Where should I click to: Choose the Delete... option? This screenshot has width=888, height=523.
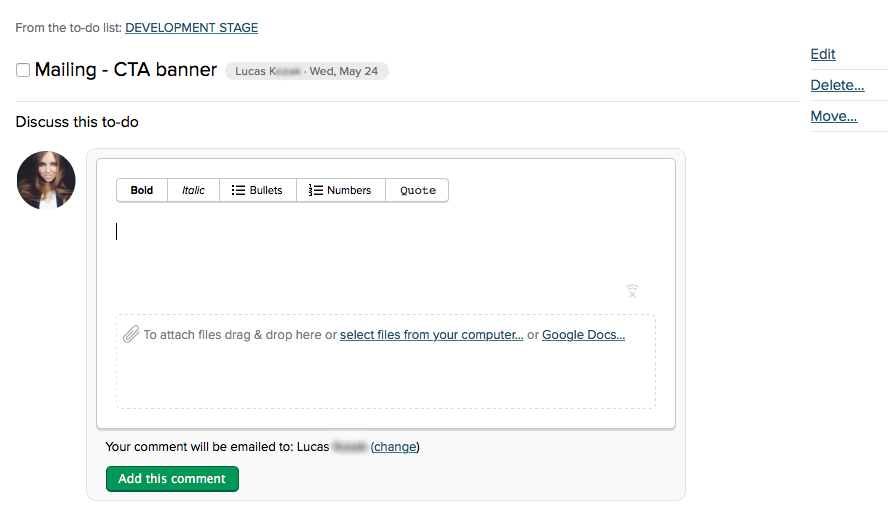tap(837, 85)
